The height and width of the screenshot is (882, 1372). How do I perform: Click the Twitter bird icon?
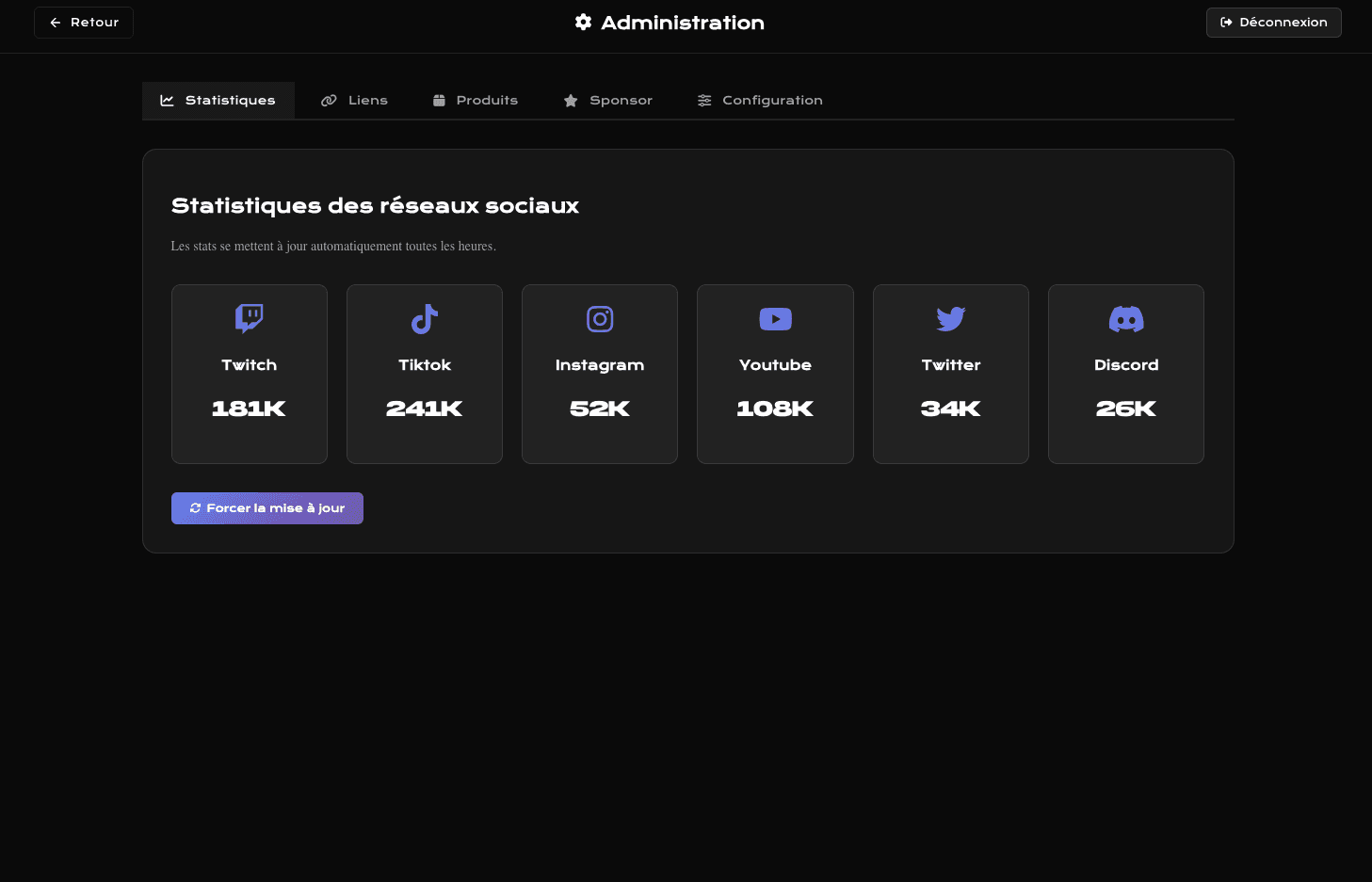951,319
